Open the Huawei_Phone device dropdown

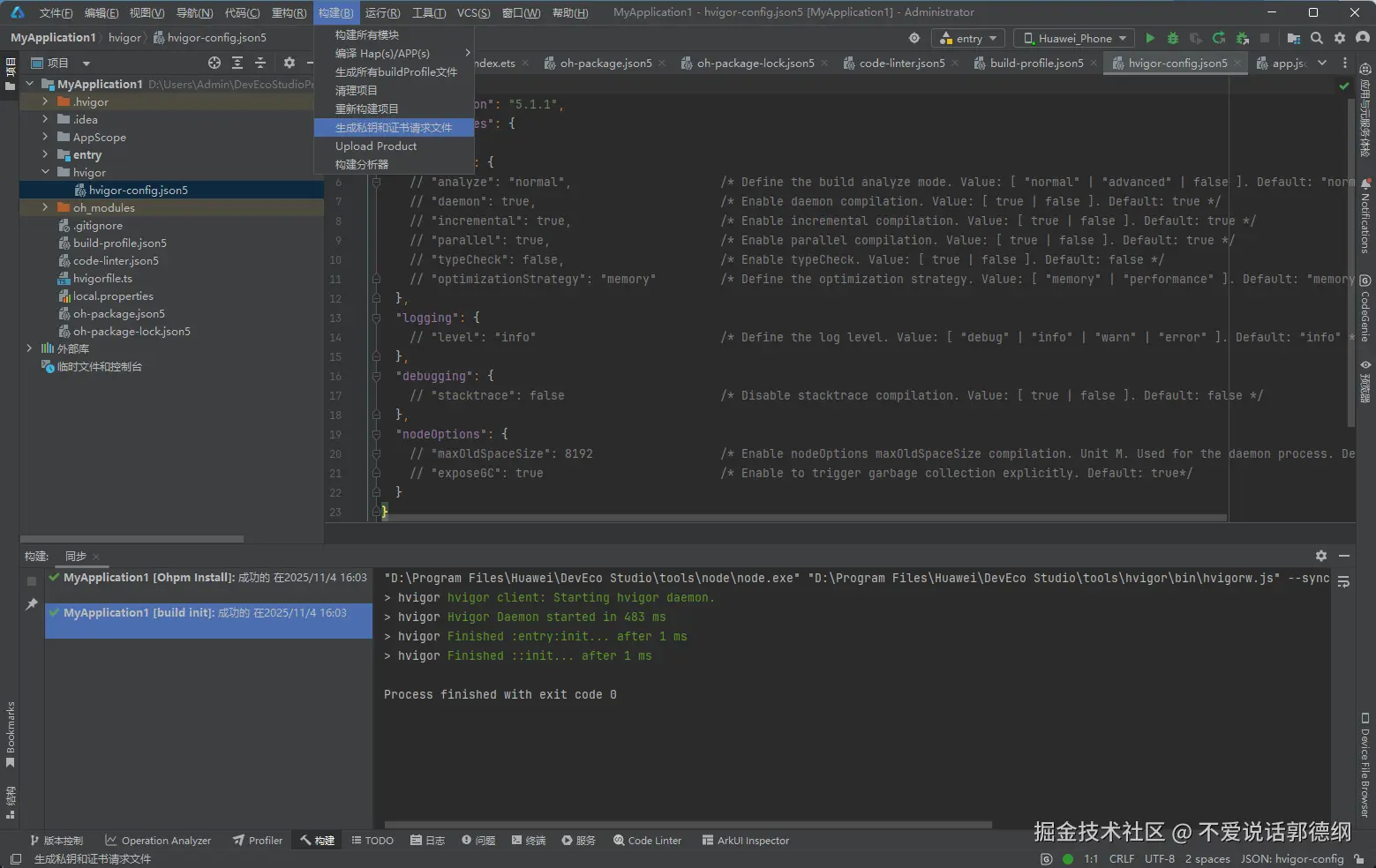[1075, 38]
